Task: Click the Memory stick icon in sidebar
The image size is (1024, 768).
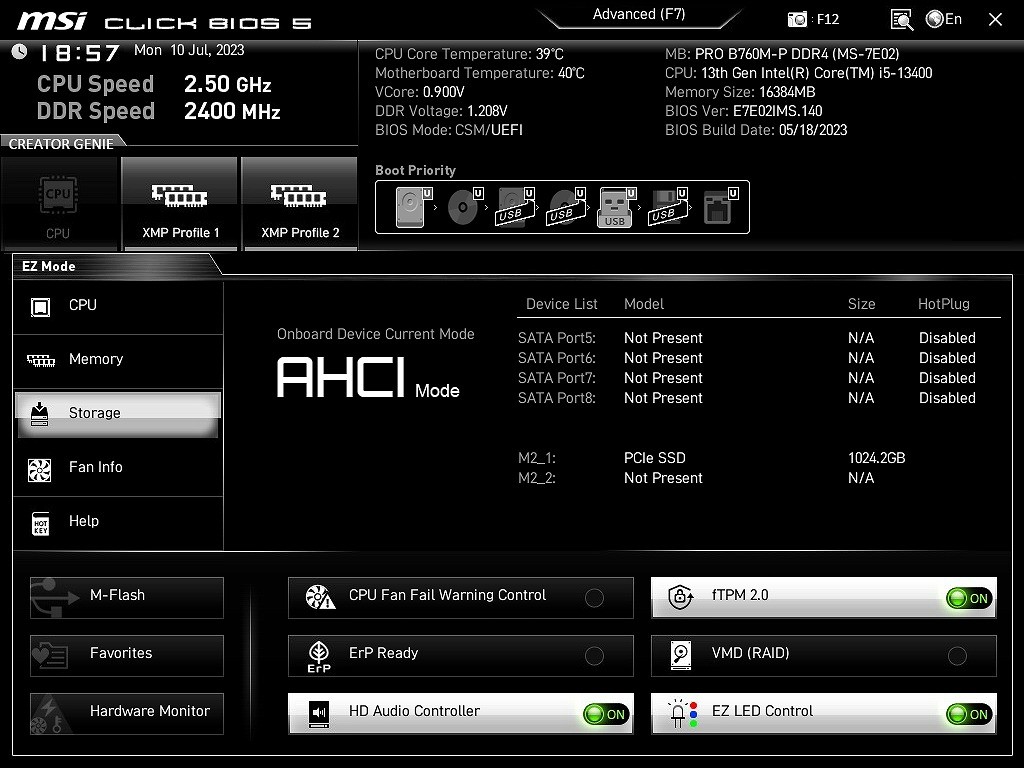Action: coord(40,360)
